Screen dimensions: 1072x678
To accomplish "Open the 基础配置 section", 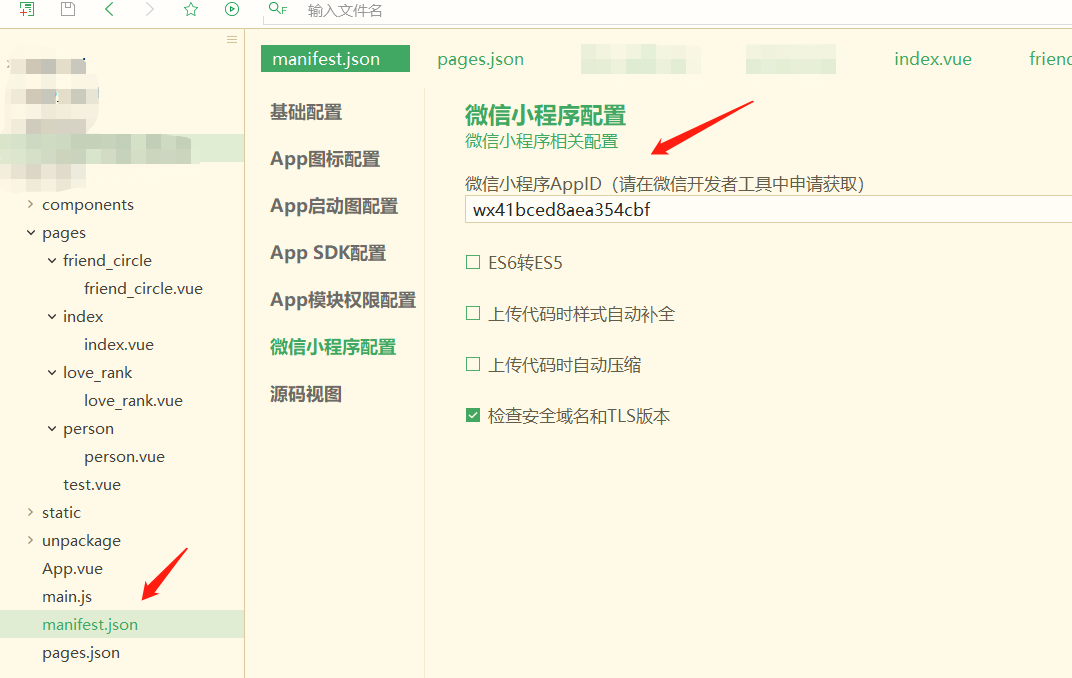I will click(306, 112).
